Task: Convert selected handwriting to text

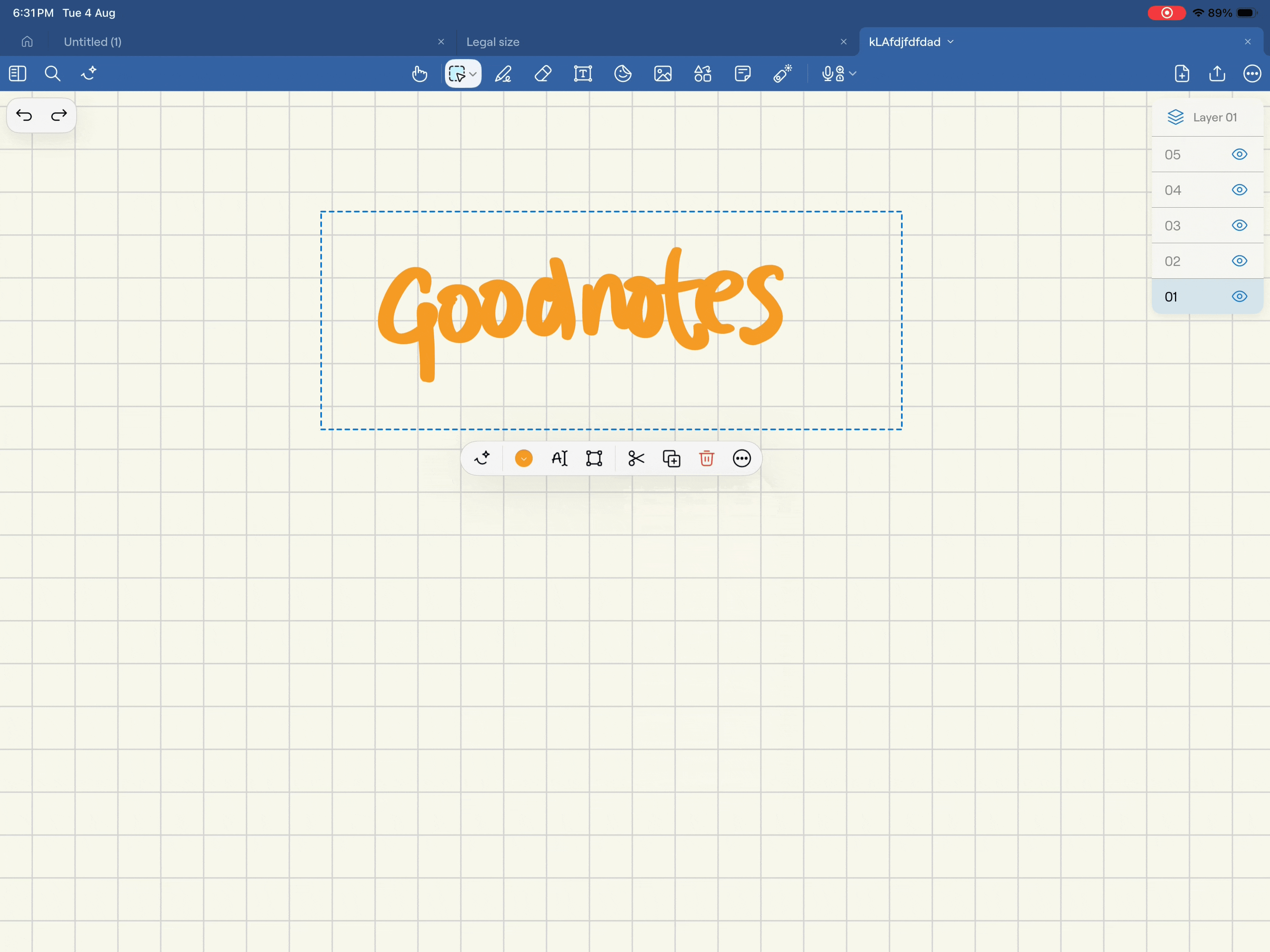Action: click(559, 458)
